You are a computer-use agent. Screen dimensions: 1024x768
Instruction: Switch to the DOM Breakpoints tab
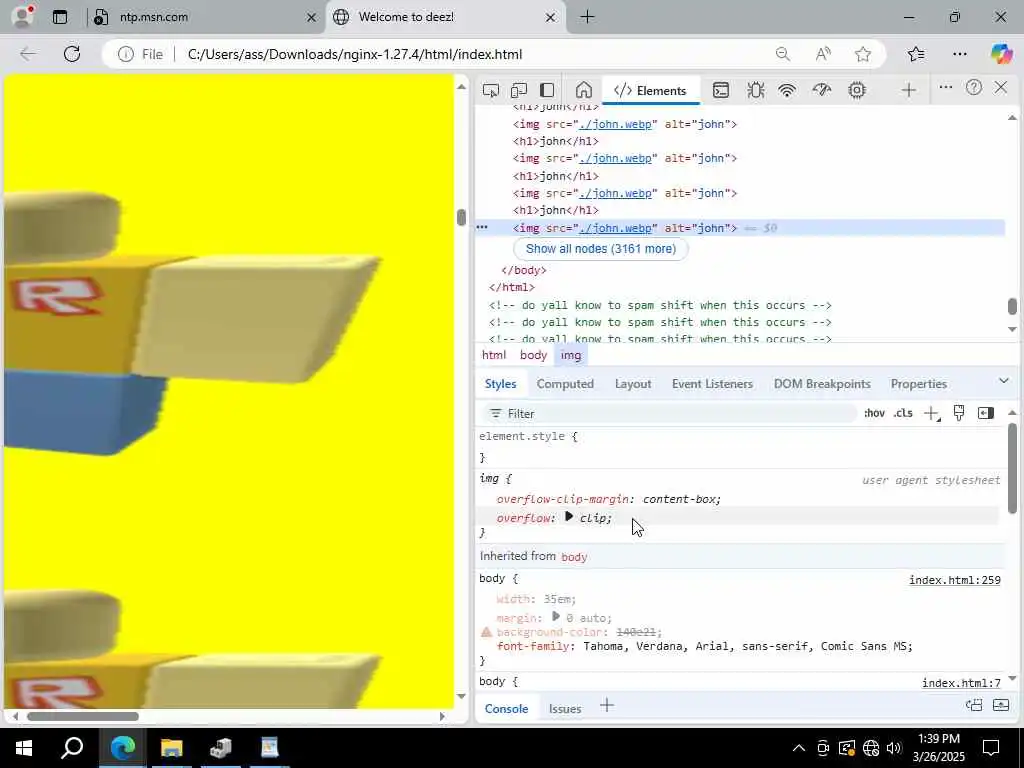pyautogui.click(x=822, y=384)
